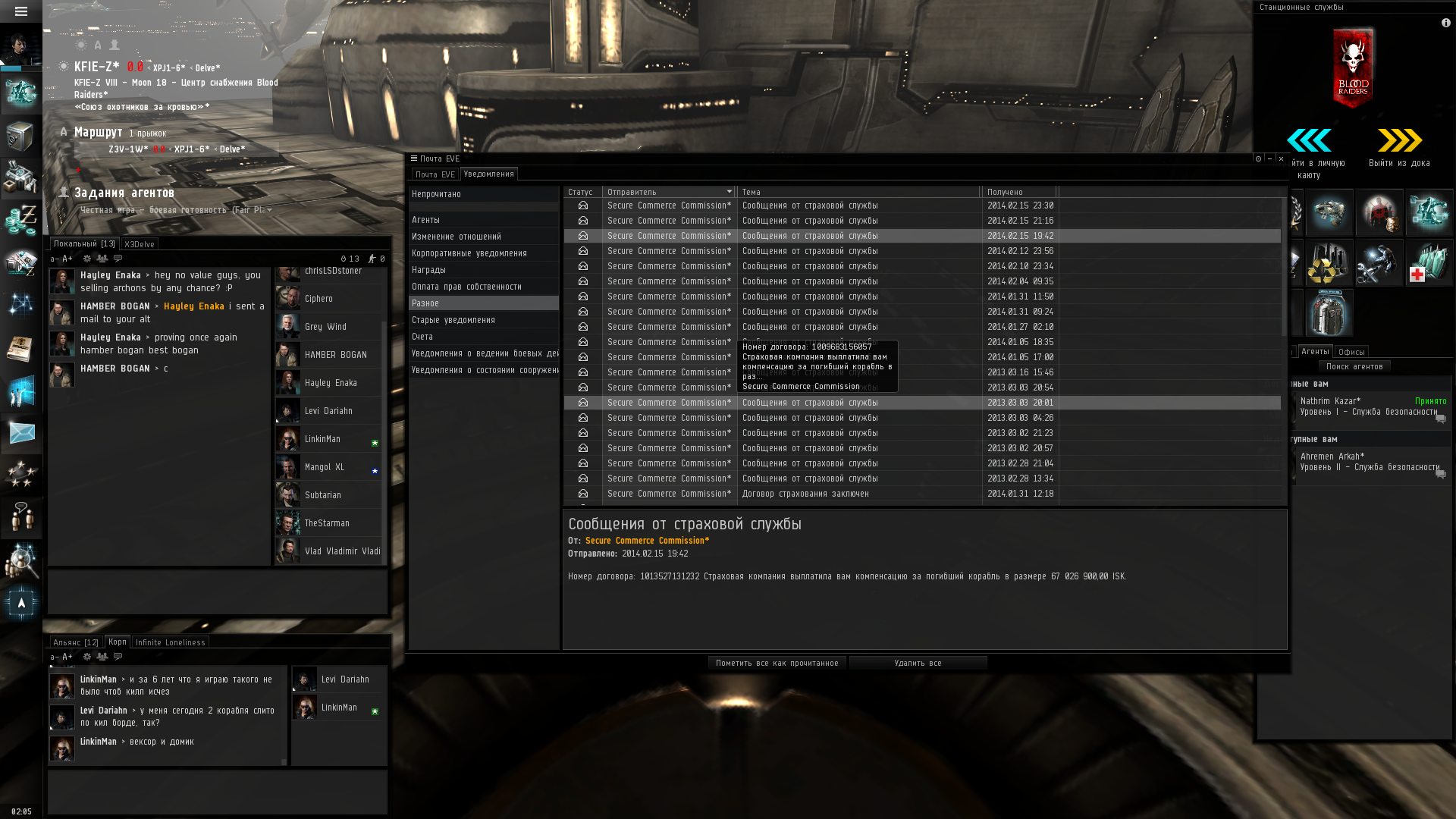
Task: Click Secure Commerce Commission sender link in message
Action: 647,541
